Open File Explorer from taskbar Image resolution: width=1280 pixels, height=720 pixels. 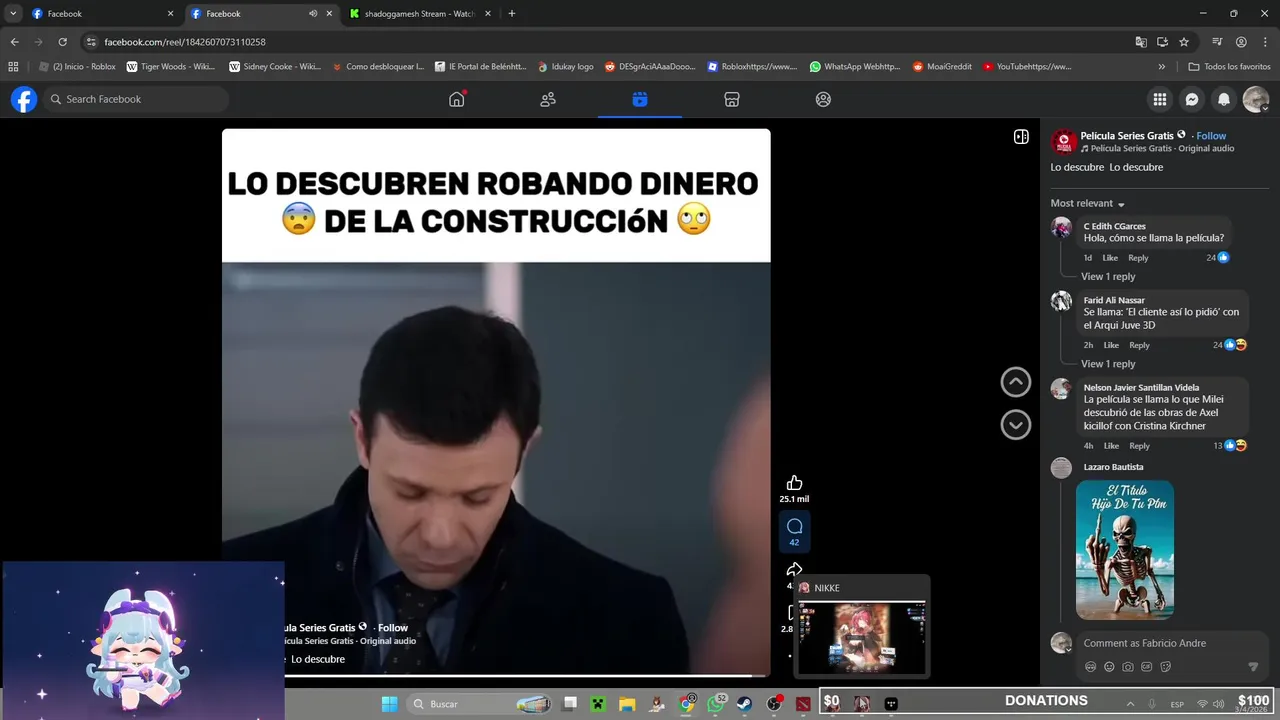point(627,704)
